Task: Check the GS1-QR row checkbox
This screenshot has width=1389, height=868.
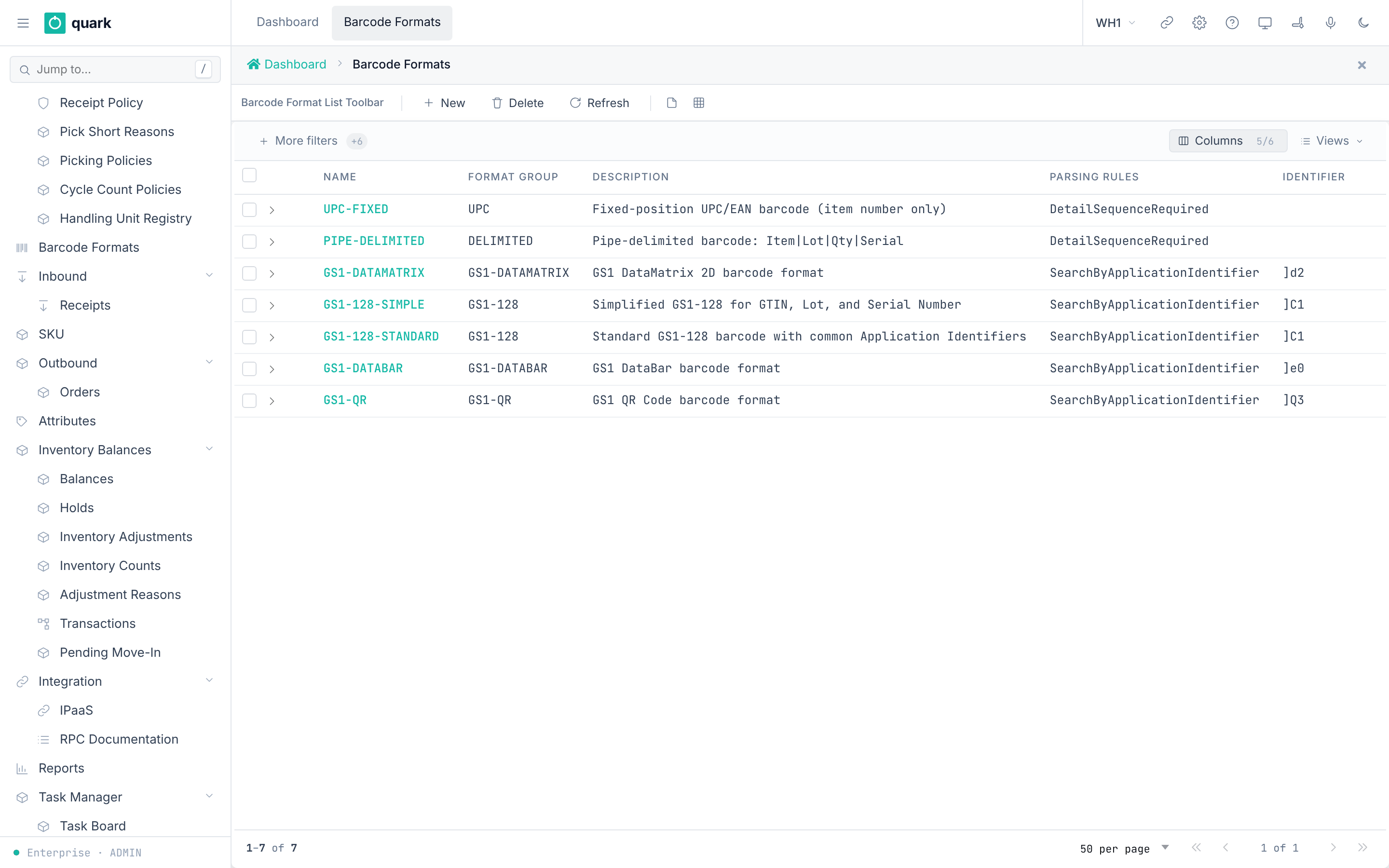Action: pos(249,401)
